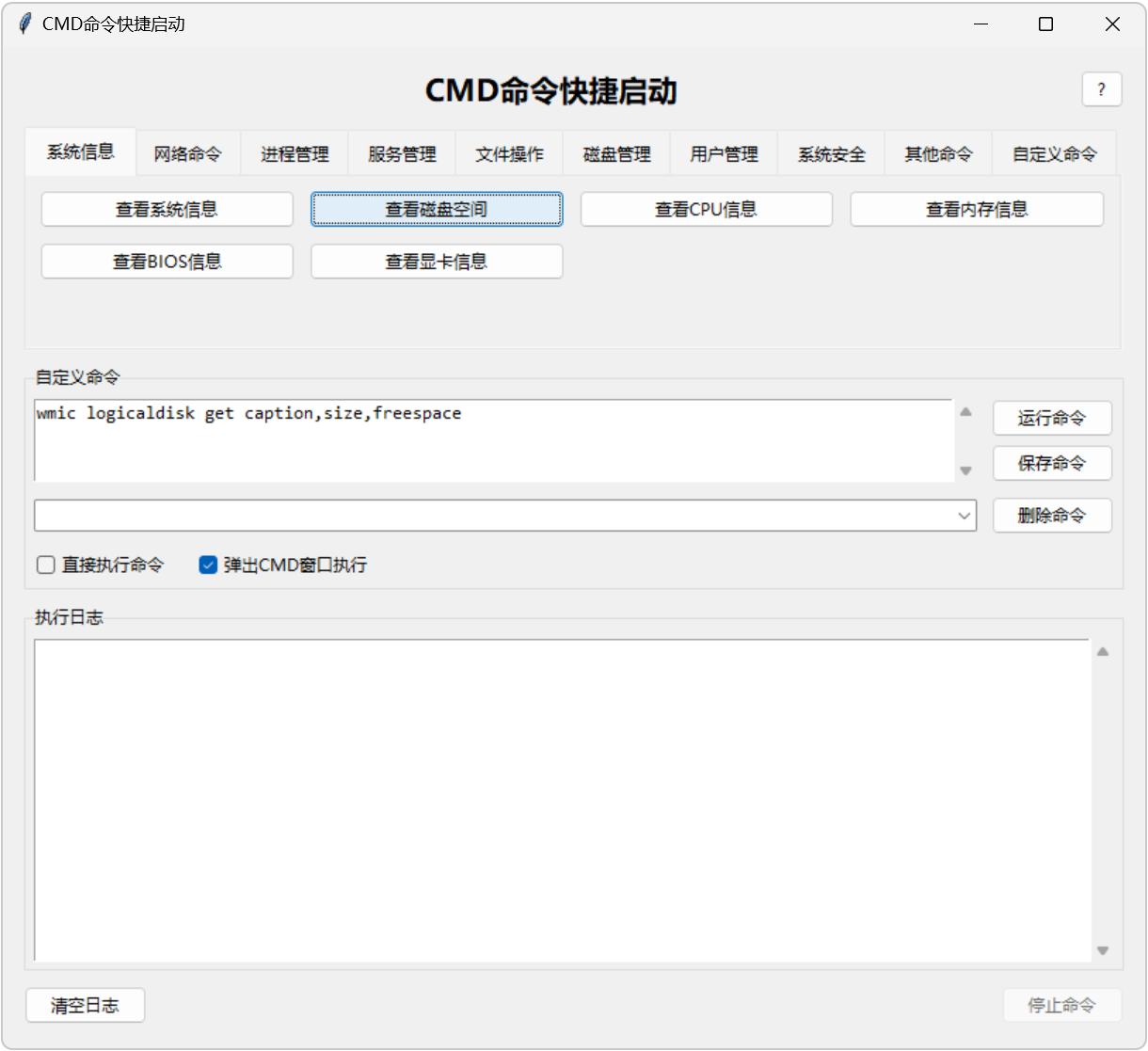
Task: Open the 文件操作 tab
Action: click(510, 154)
